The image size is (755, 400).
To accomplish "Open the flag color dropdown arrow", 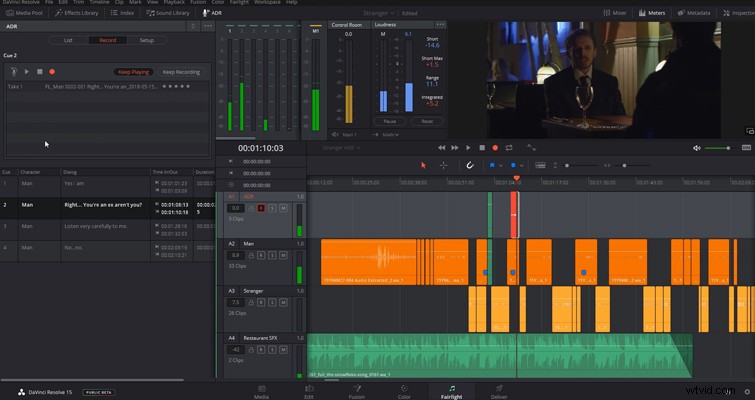I will click(x=501, y=166).
